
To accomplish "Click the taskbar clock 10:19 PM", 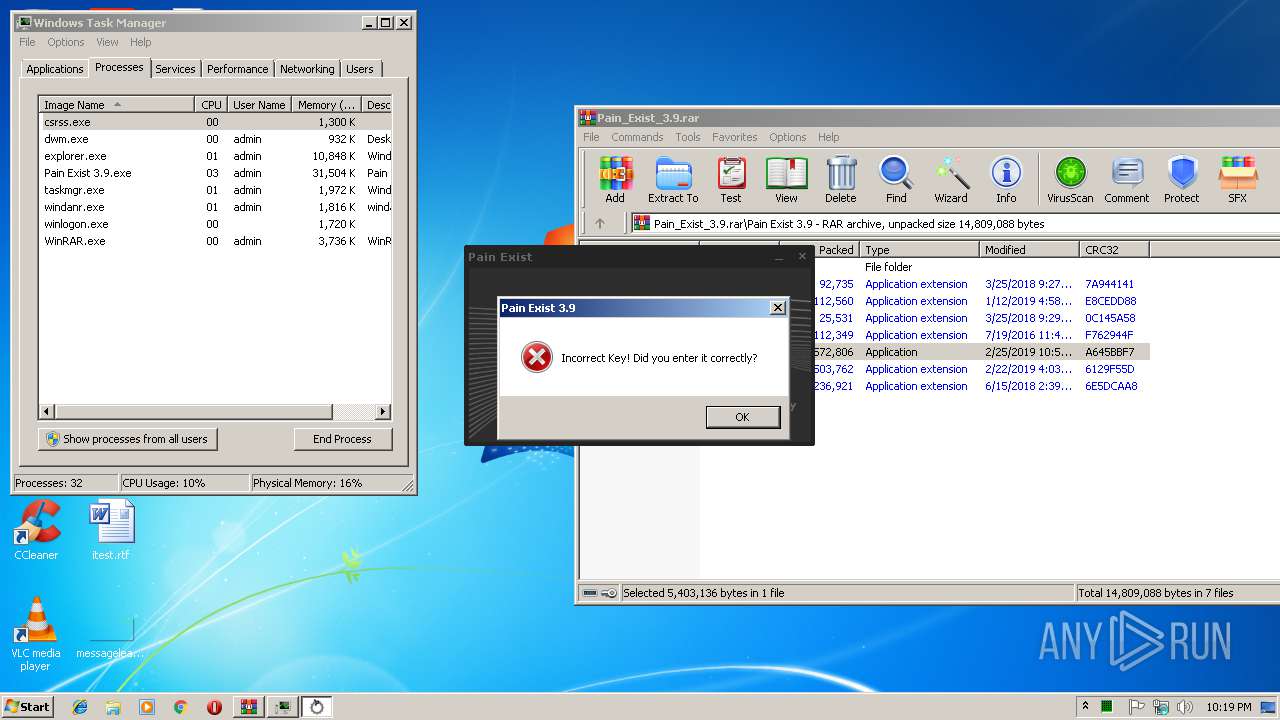I will (1228, 707).
